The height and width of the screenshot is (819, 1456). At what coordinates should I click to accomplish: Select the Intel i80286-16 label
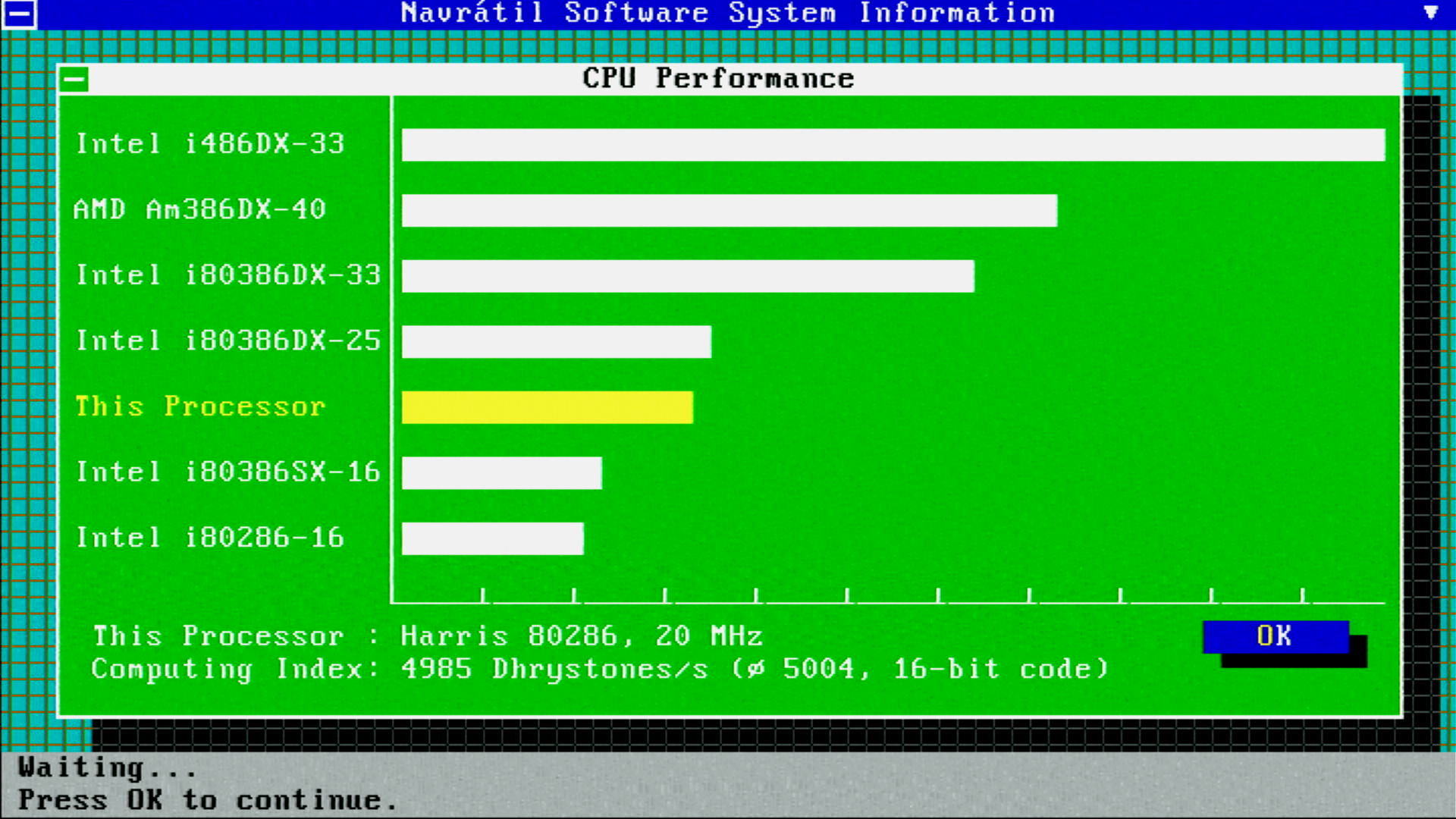pos(210,538)
